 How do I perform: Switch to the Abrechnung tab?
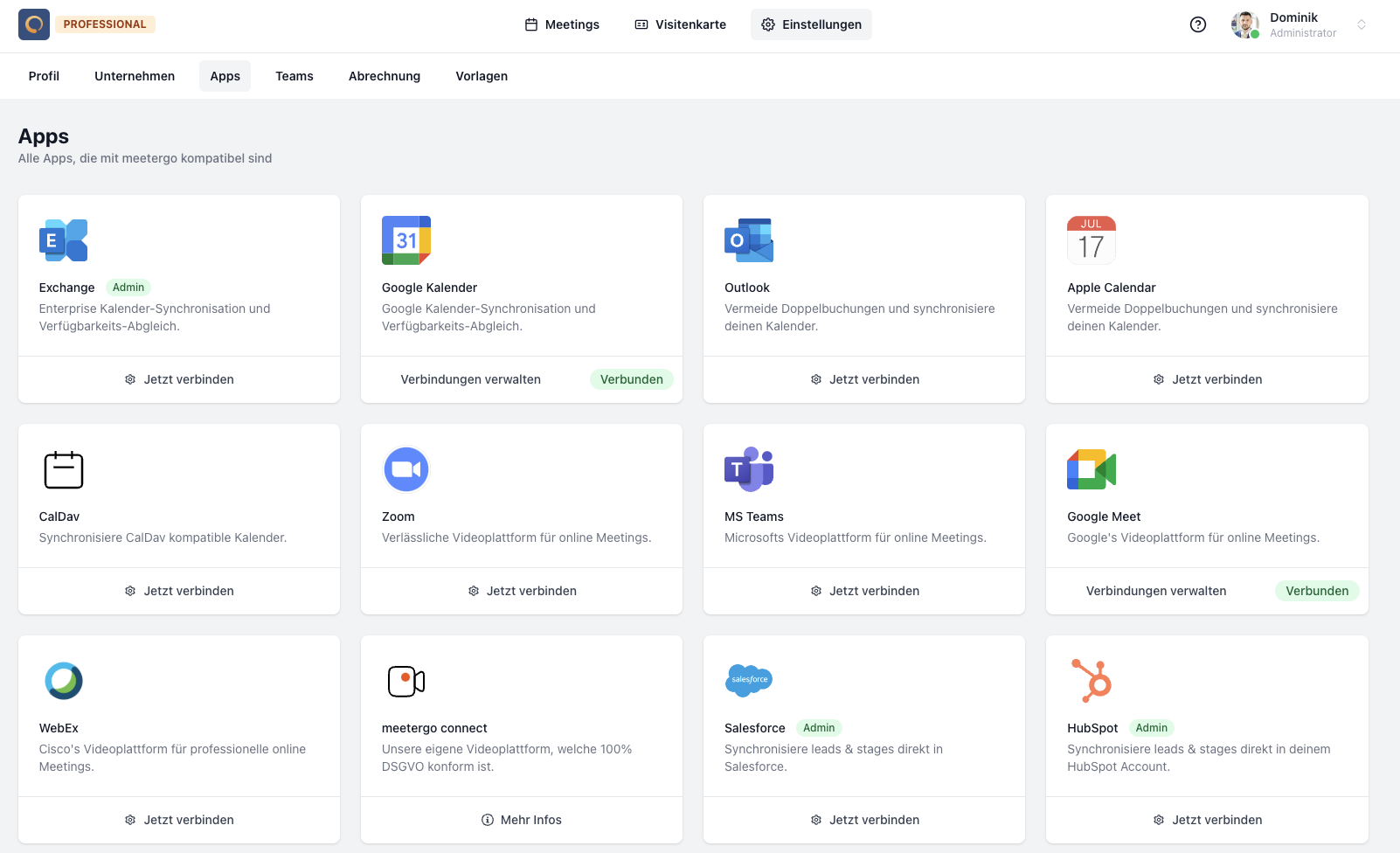385,76
